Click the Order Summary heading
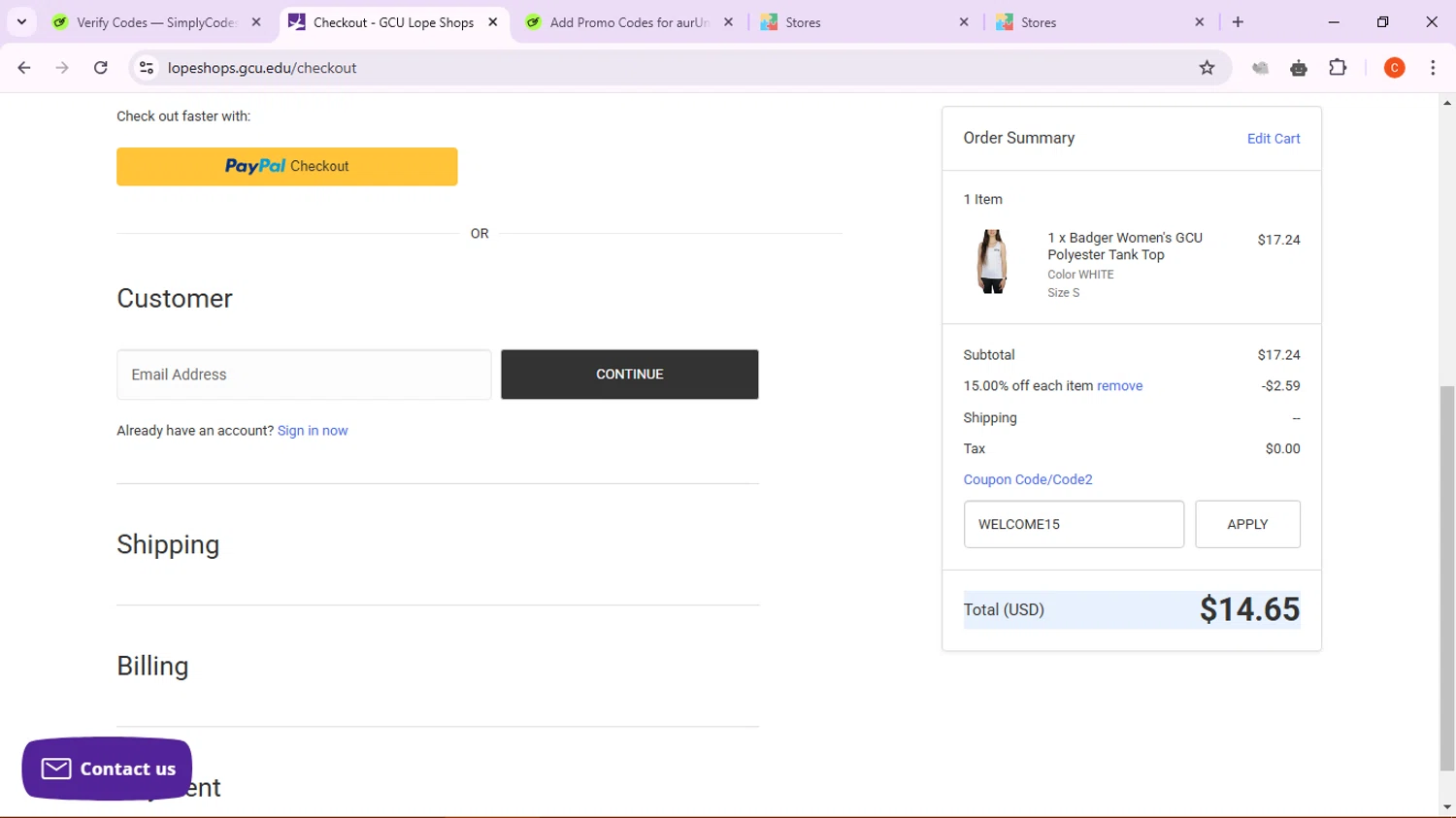 [1019, 138]
